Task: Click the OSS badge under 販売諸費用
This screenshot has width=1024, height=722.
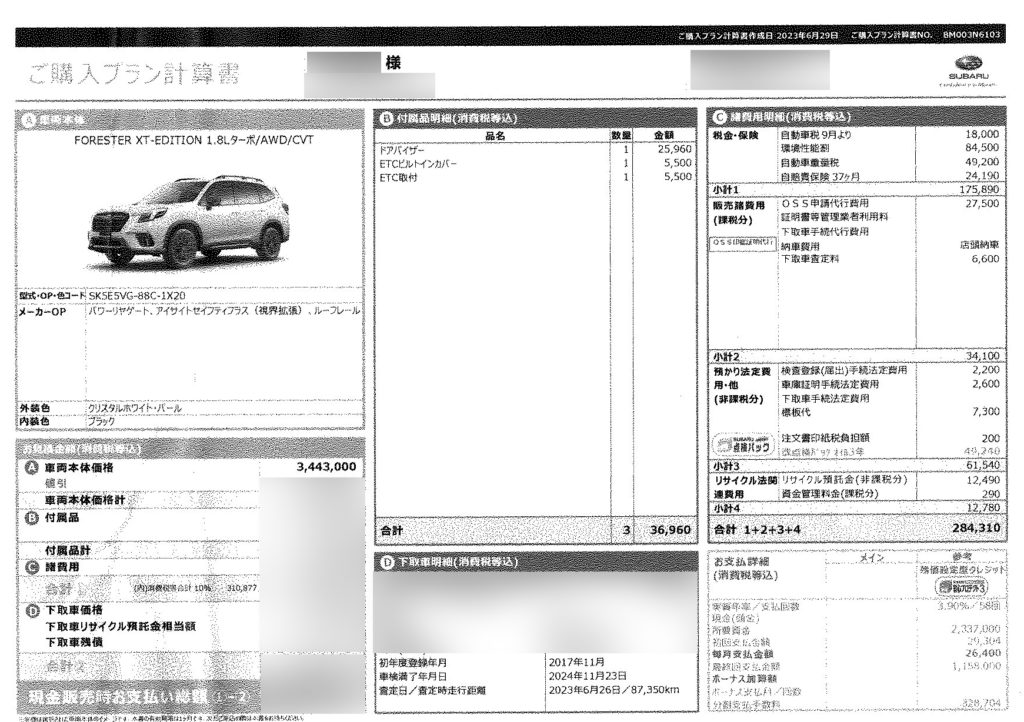Action: (743, 242)
